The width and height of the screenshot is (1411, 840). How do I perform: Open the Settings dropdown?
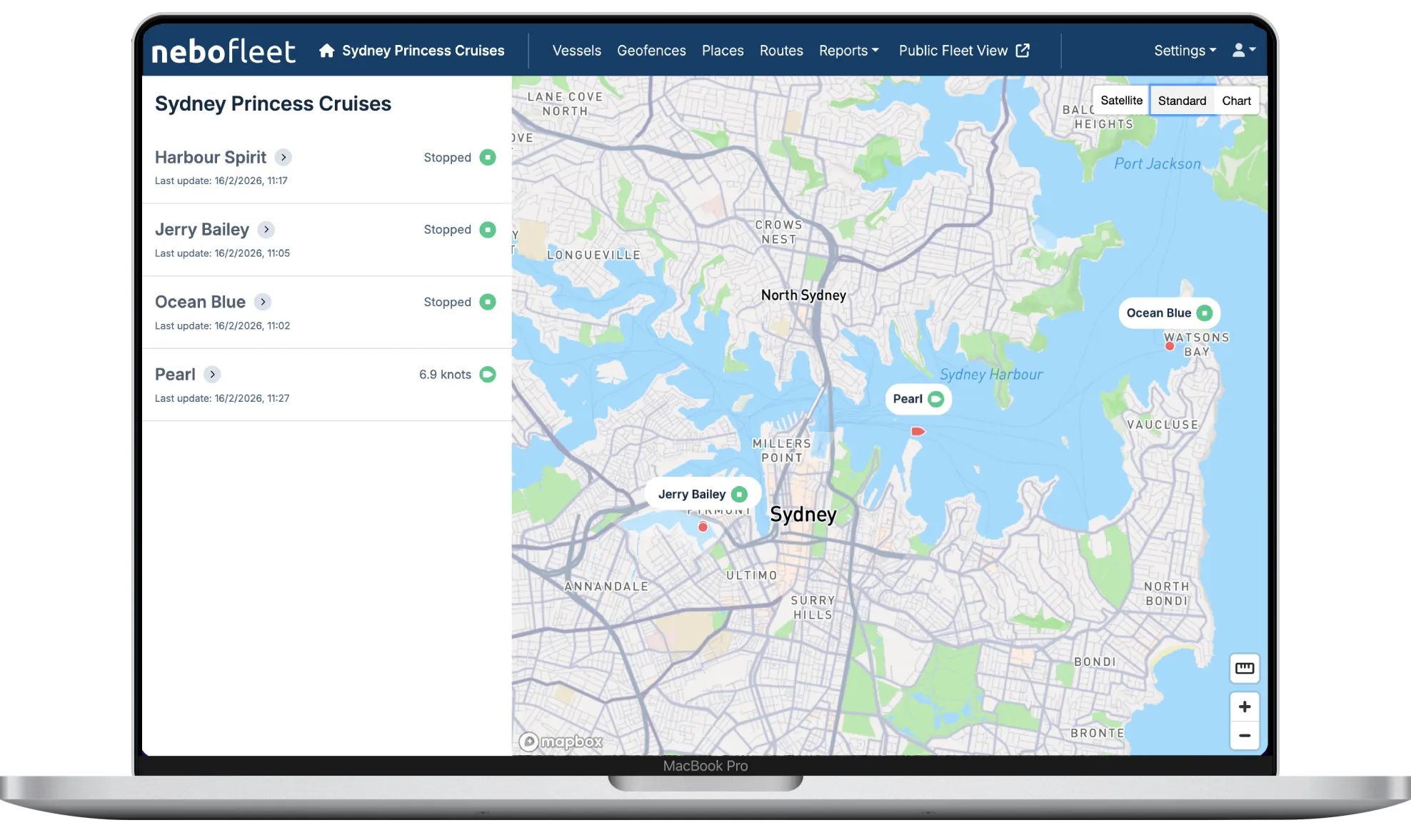(x=1185, y=51)
